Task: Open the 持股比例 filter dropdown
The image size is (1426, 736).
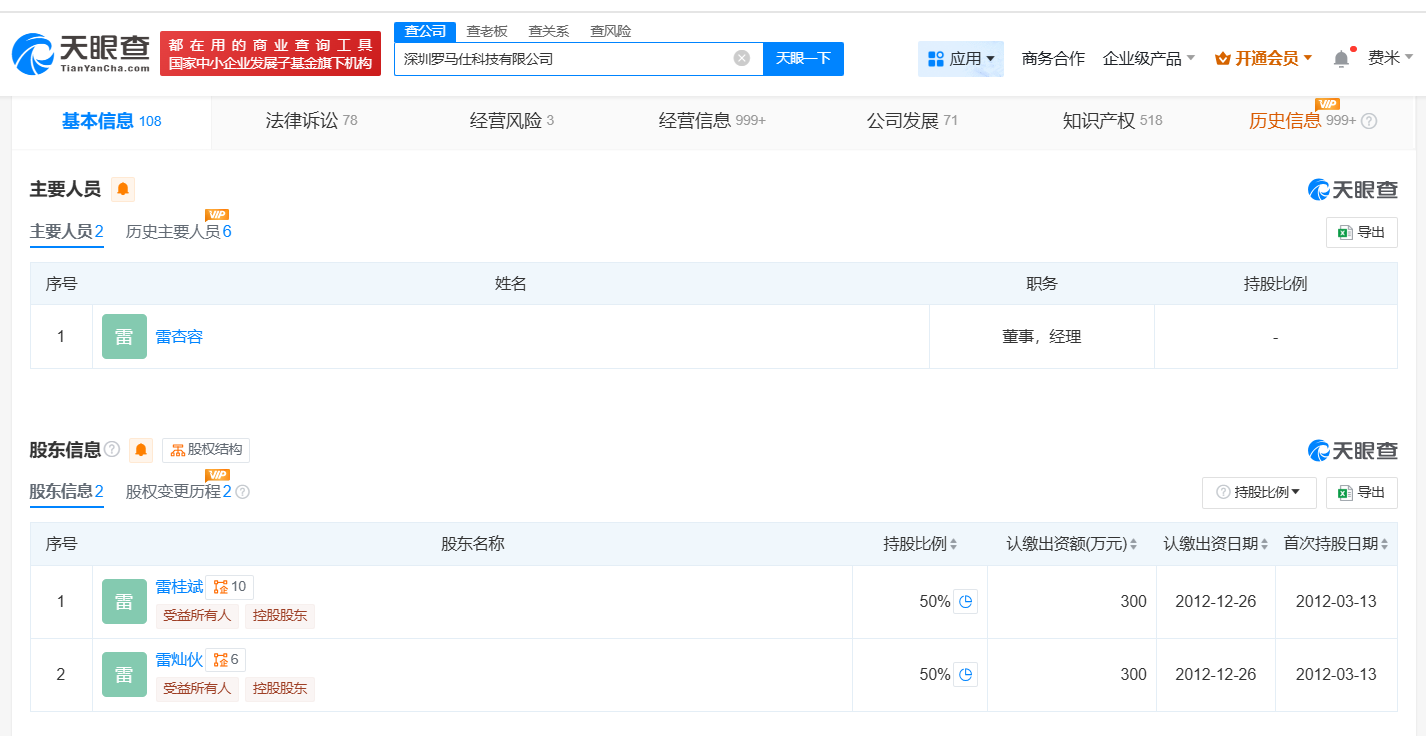Action: (1258, 492)
